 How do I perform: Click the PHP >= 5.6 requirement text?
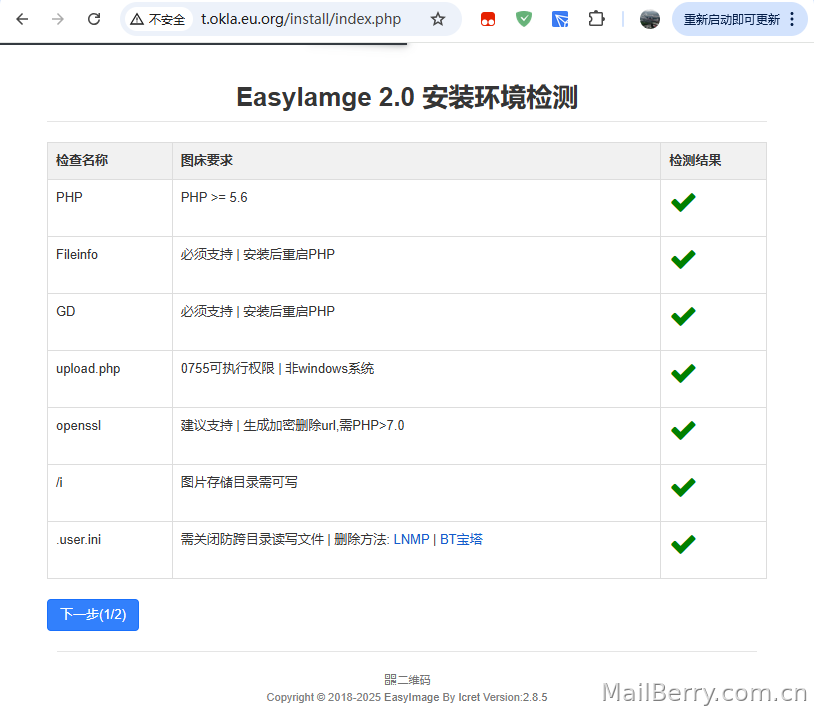click(214, 198)
